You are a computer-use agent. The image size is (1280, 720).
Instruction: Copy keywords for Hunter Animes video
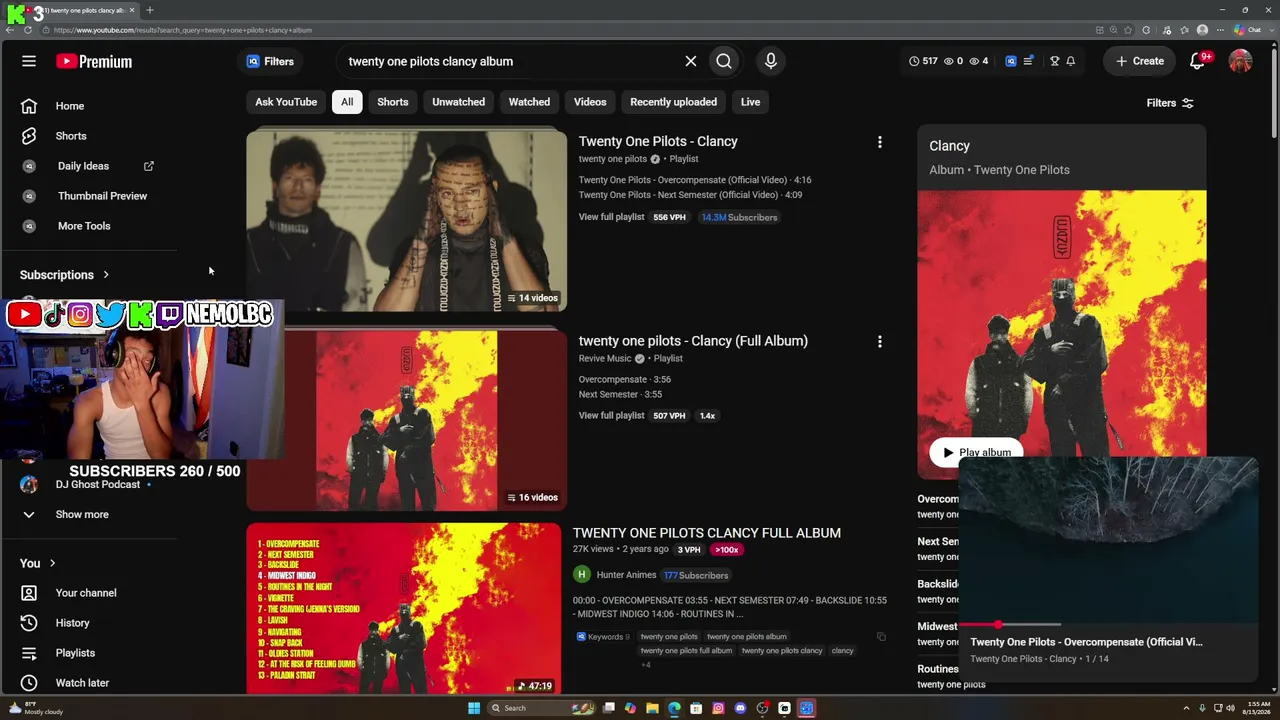pyautogui.click(x=881, y=637)
